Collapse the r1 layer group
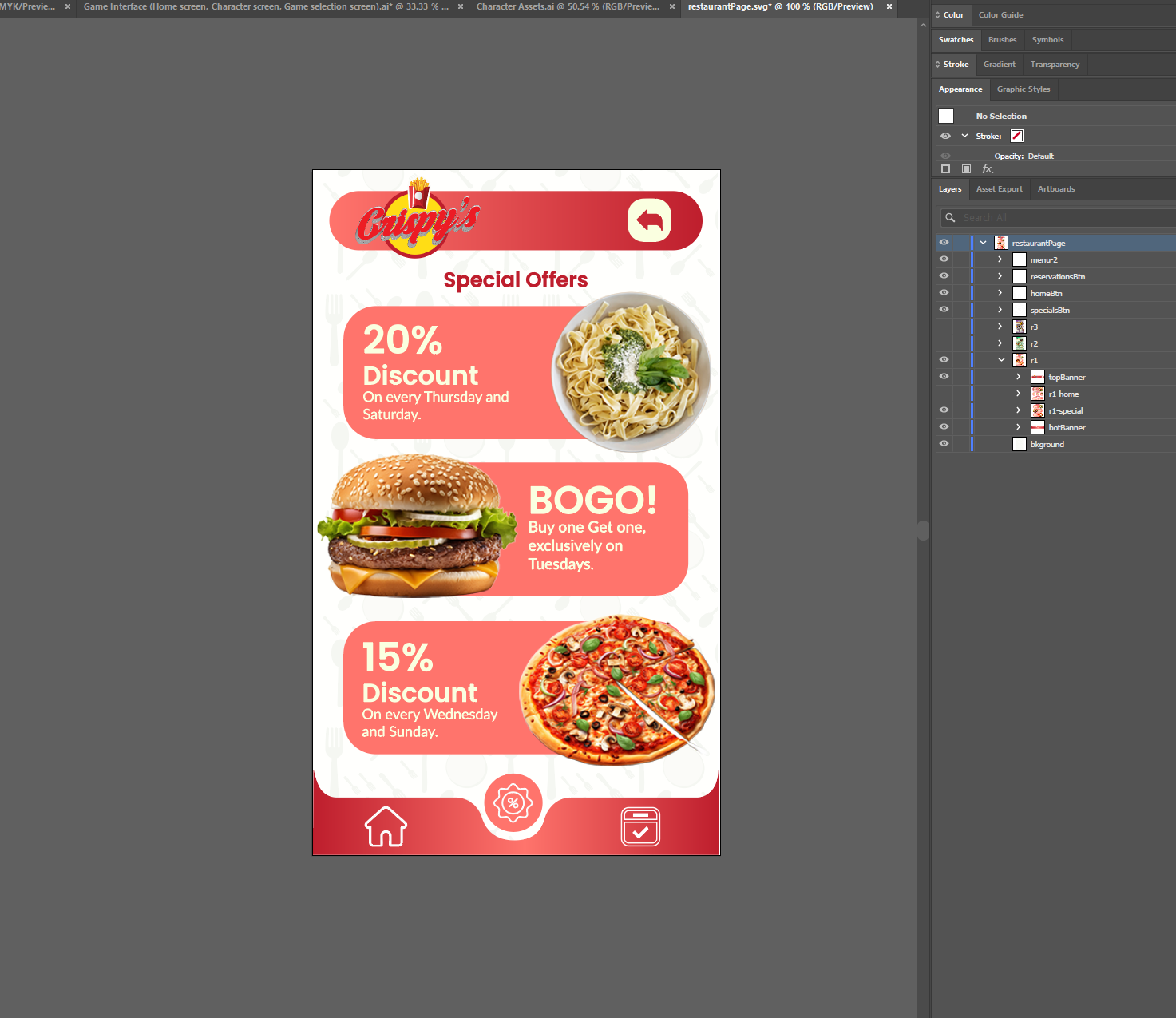The image size is (1176, 1018). (x=1001, y=360)
